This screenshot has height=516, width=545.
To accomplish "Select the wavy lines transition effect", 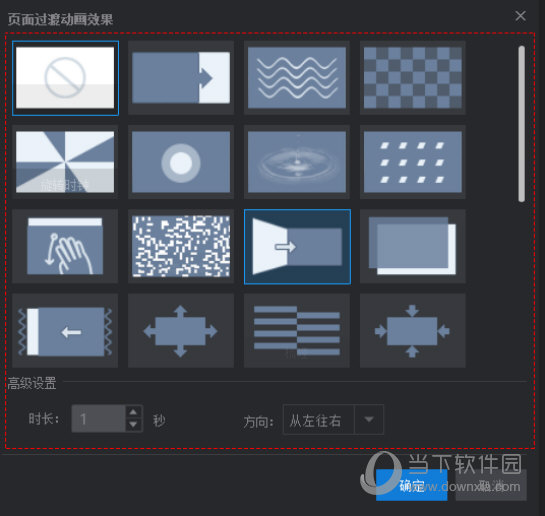I will (x=297, y=78).
